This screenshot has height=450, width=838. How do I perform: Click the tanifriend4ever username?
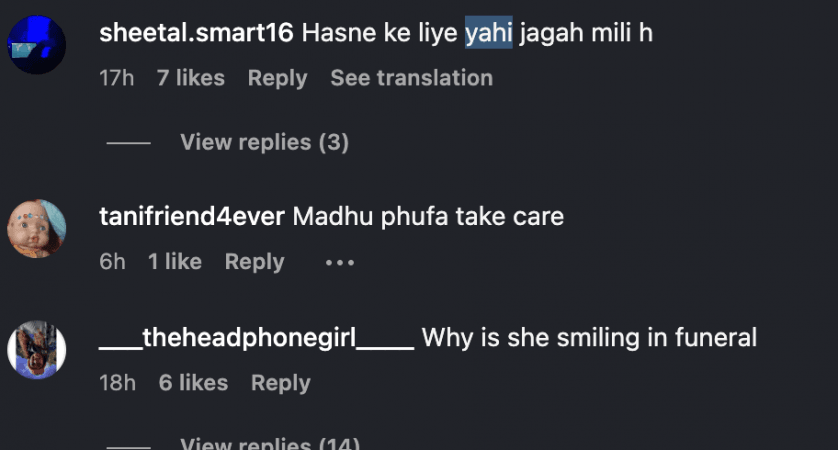point(192,216)
